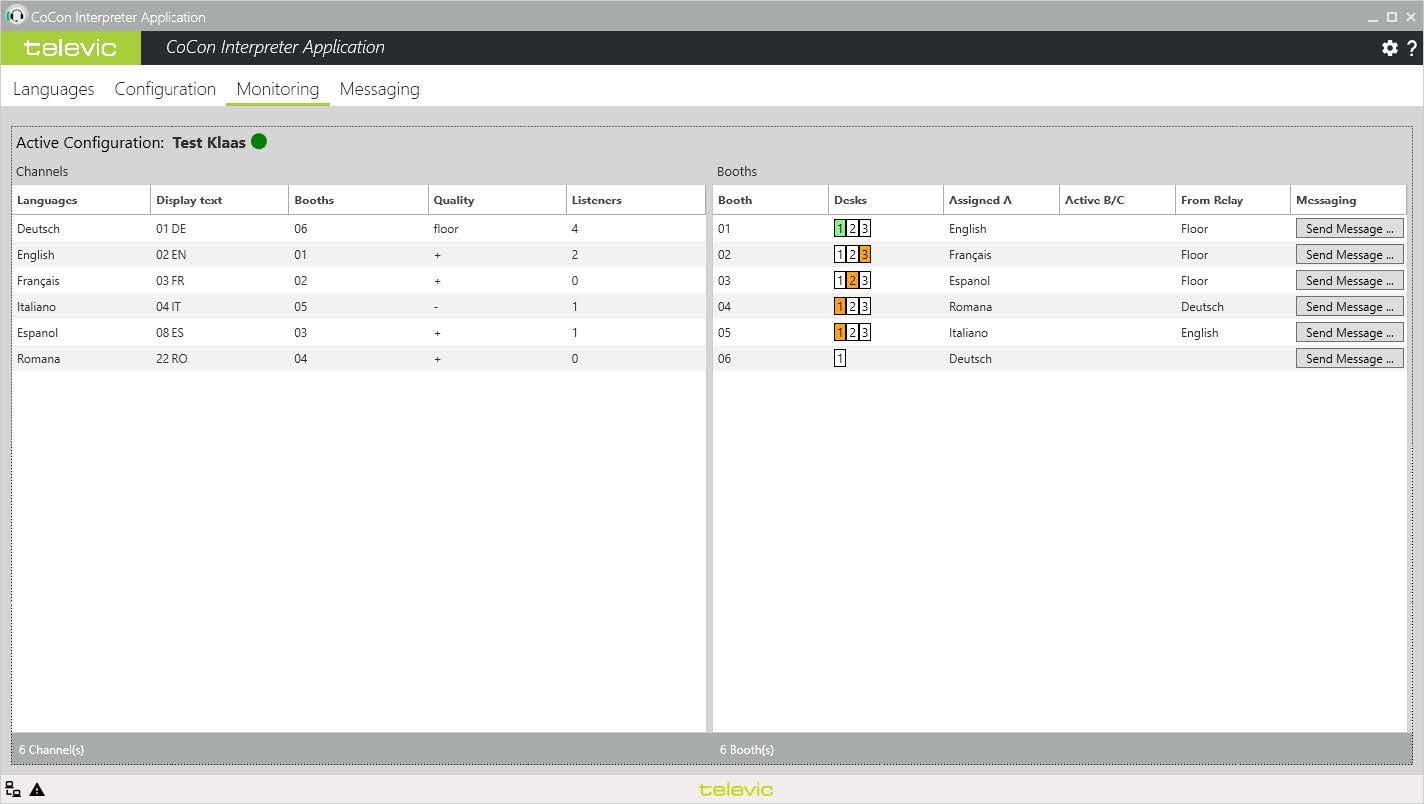
Task: Send Message to booth 01
Action: click(1350, 229)
